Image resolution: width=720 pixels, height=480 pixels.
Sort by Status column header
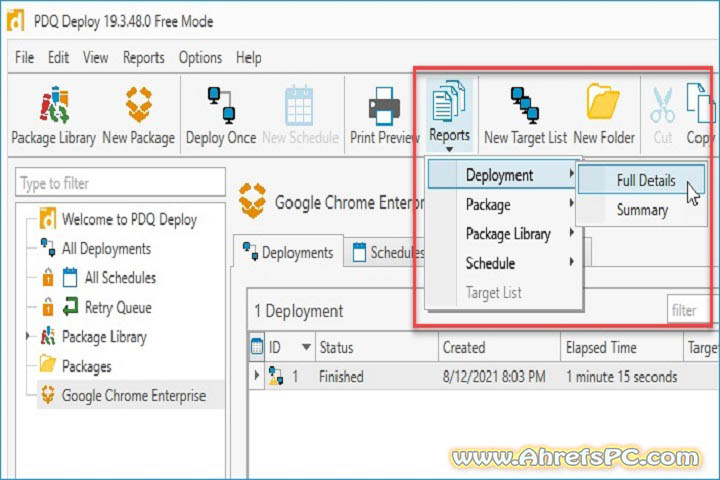pyautogui.click(x=377, y=347)
